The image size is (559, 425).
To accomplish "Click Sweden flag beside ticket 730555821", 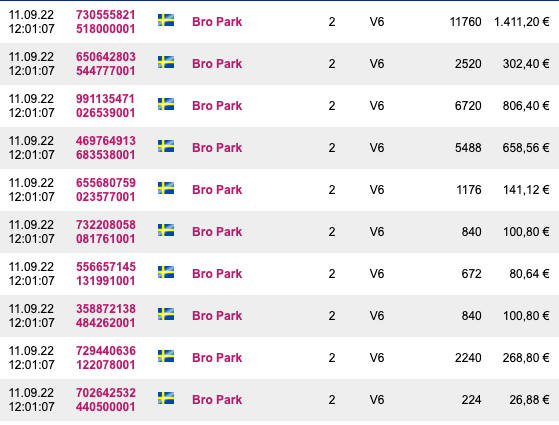I will click(166, 20).
